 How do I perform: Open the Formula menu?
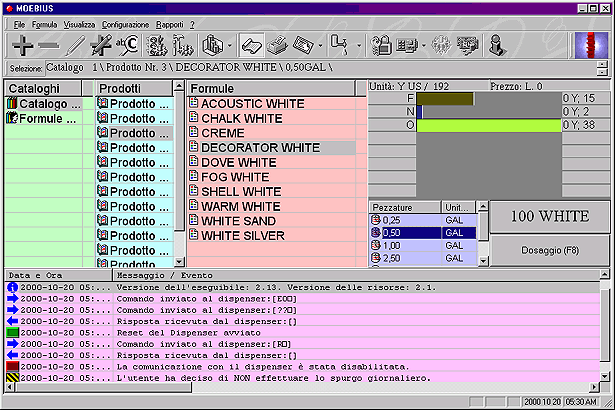click(x=44, y=22)
